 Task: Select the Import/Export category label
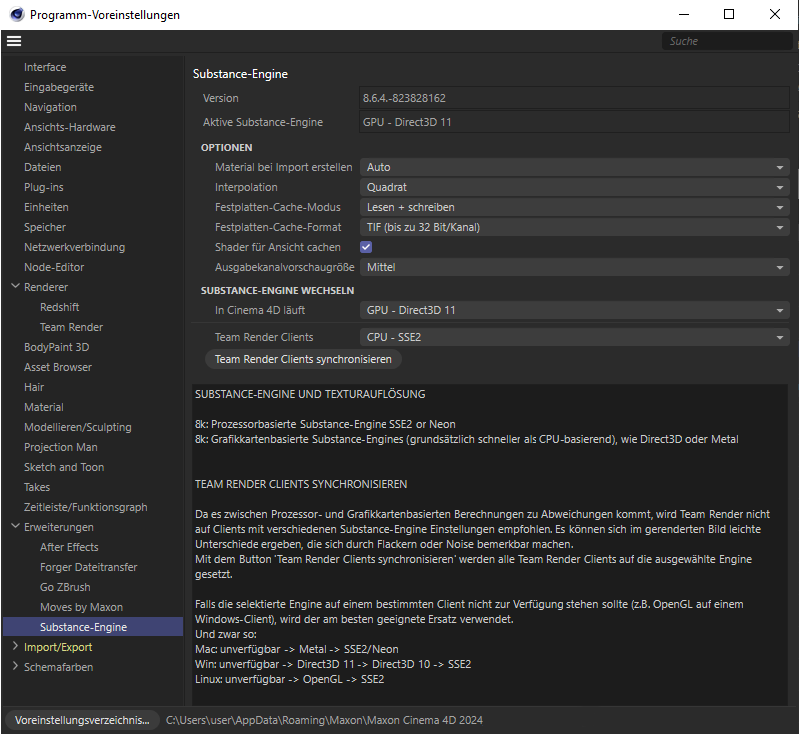[58, 647]
